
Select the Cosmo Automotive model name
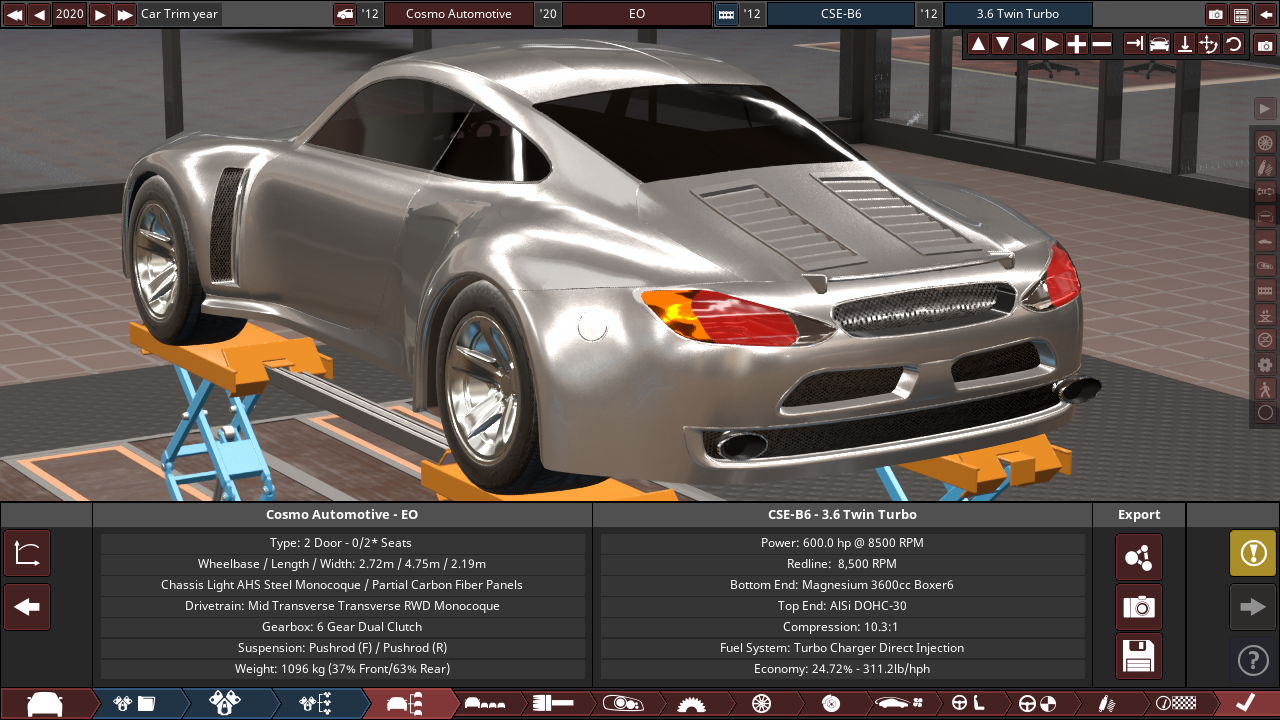pos(459,14)
